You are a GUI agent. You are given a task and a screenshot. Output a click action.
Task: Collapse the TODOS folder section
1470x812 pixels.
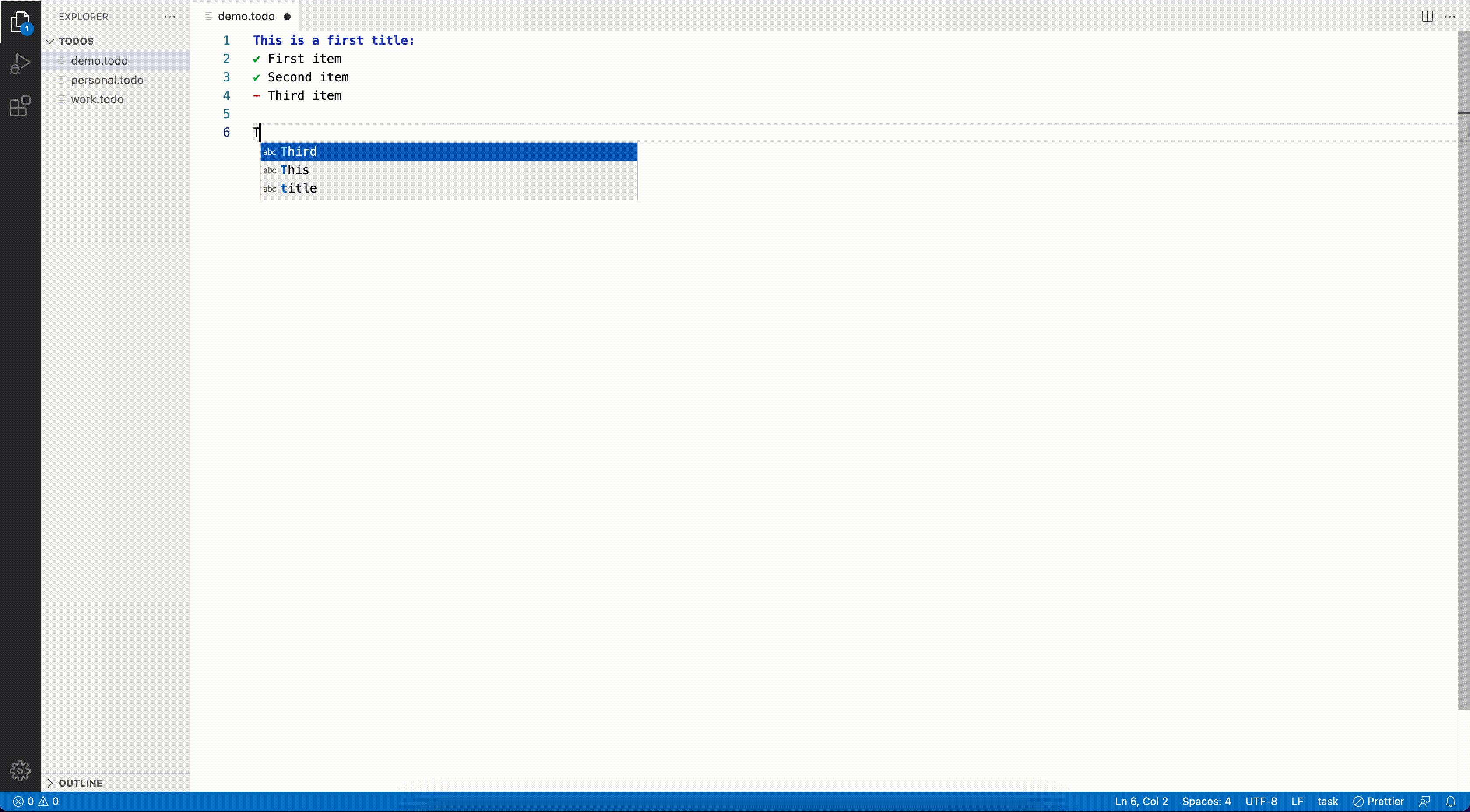pyautogui.click(x=50, y=41)
